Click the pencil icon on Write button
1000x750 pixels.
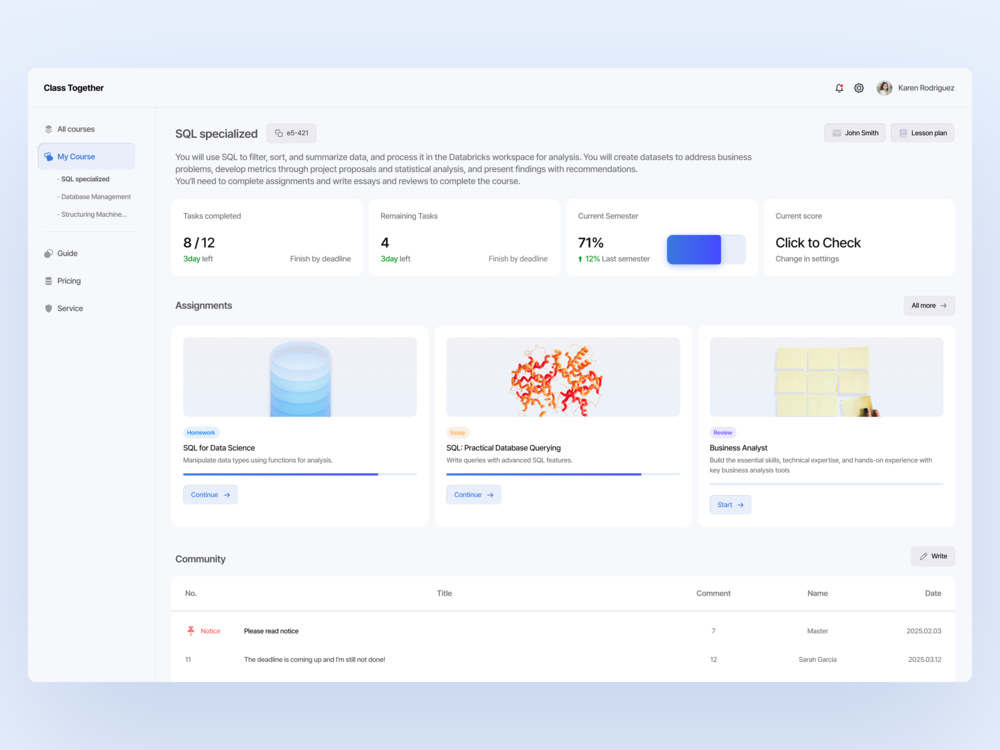[923, 556]
